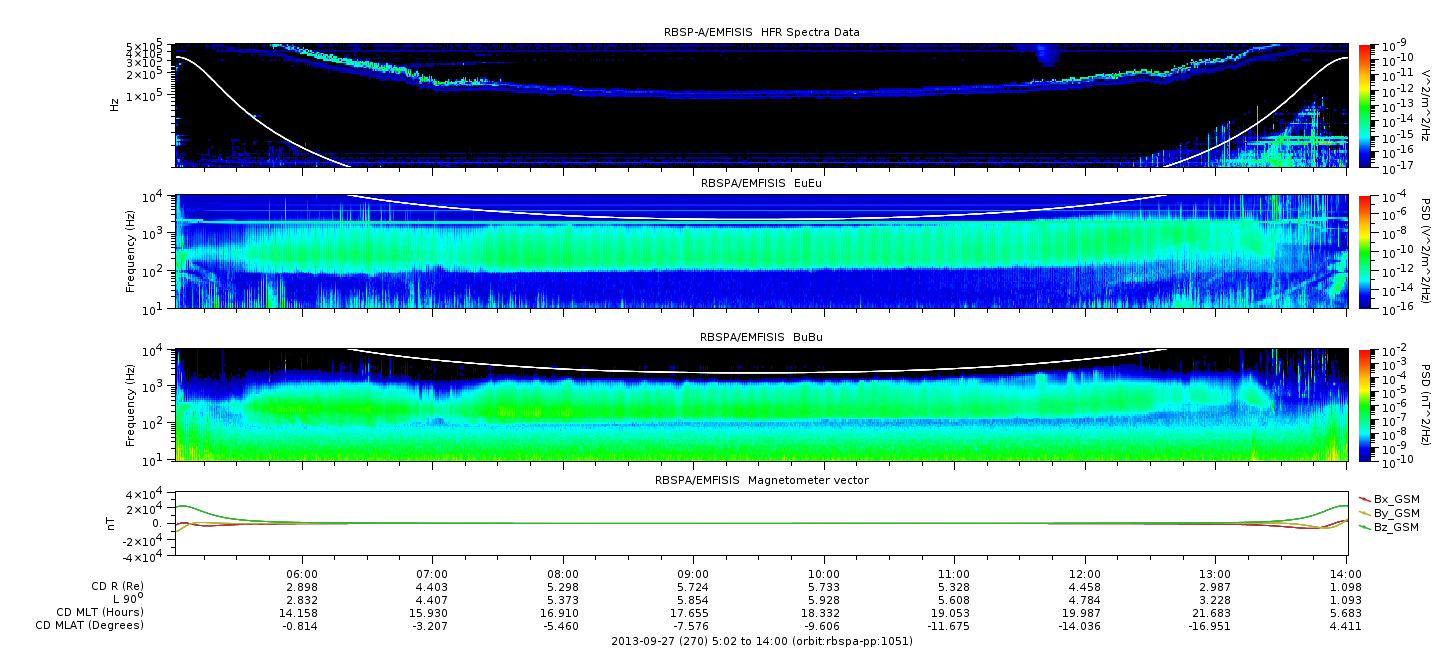Viewport: 1447px width, 658px height.
Task: Click the 06:00 time axis label
Action: pos(302,575)
